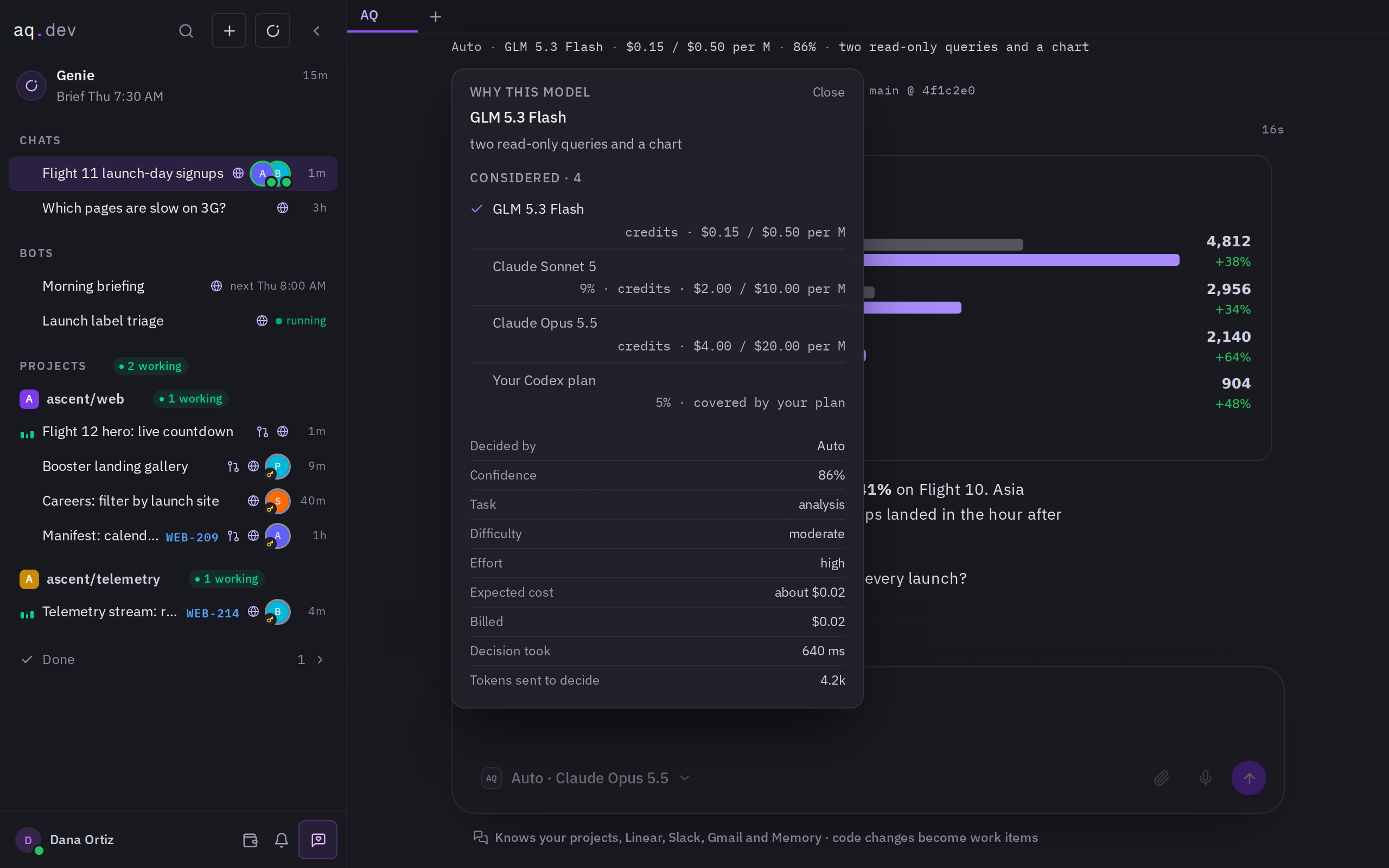Collapse the sidebar with the left chevron

pos(316,31)
